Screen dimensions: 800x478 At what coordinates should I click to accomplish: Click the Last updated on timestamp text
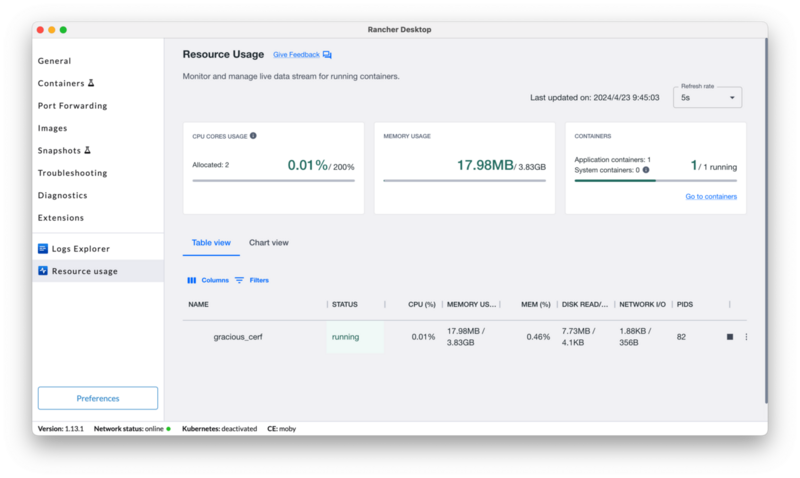click(594, 97)
